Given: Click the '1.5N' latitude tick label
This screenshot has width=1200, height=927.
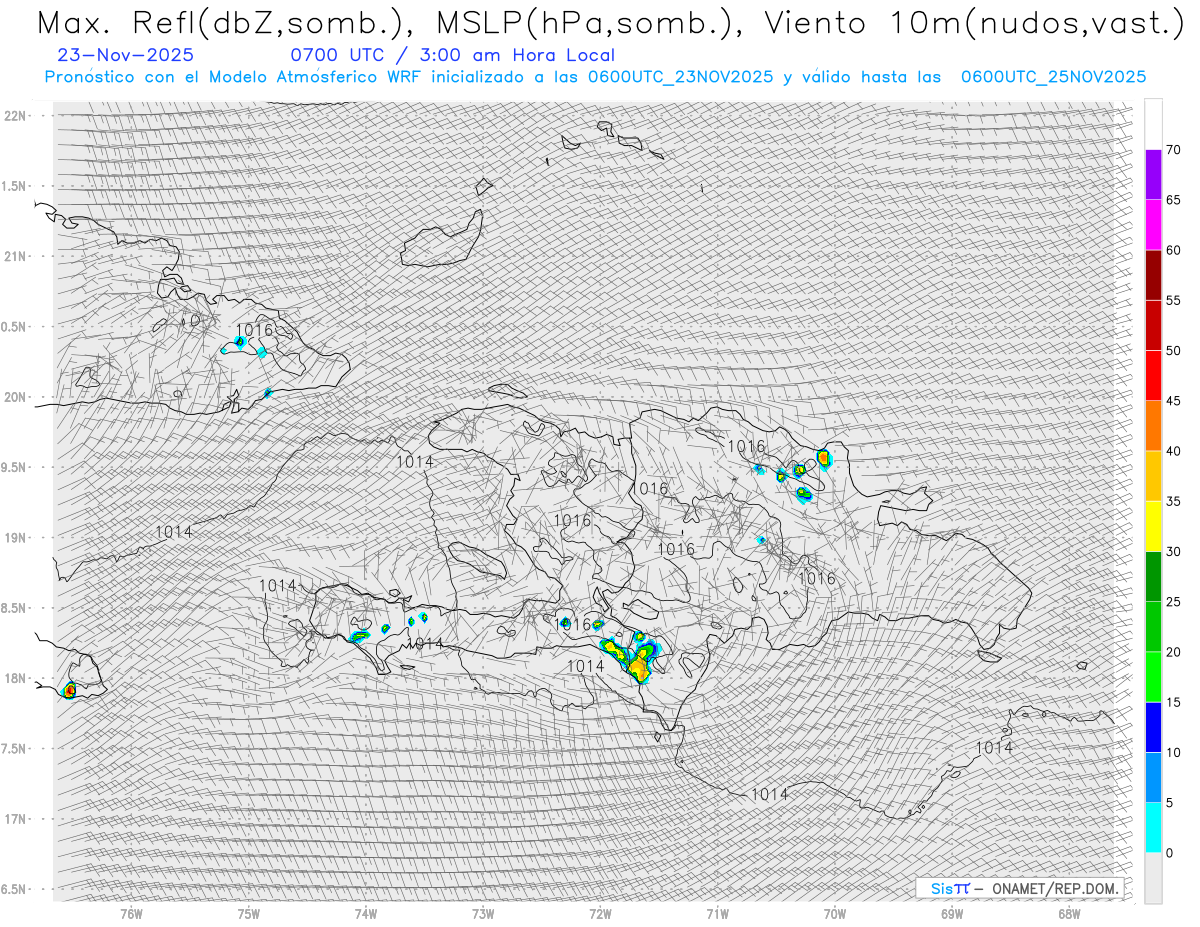Looking at the screenshot, I should pyautogui.click(x=15, y=186).
